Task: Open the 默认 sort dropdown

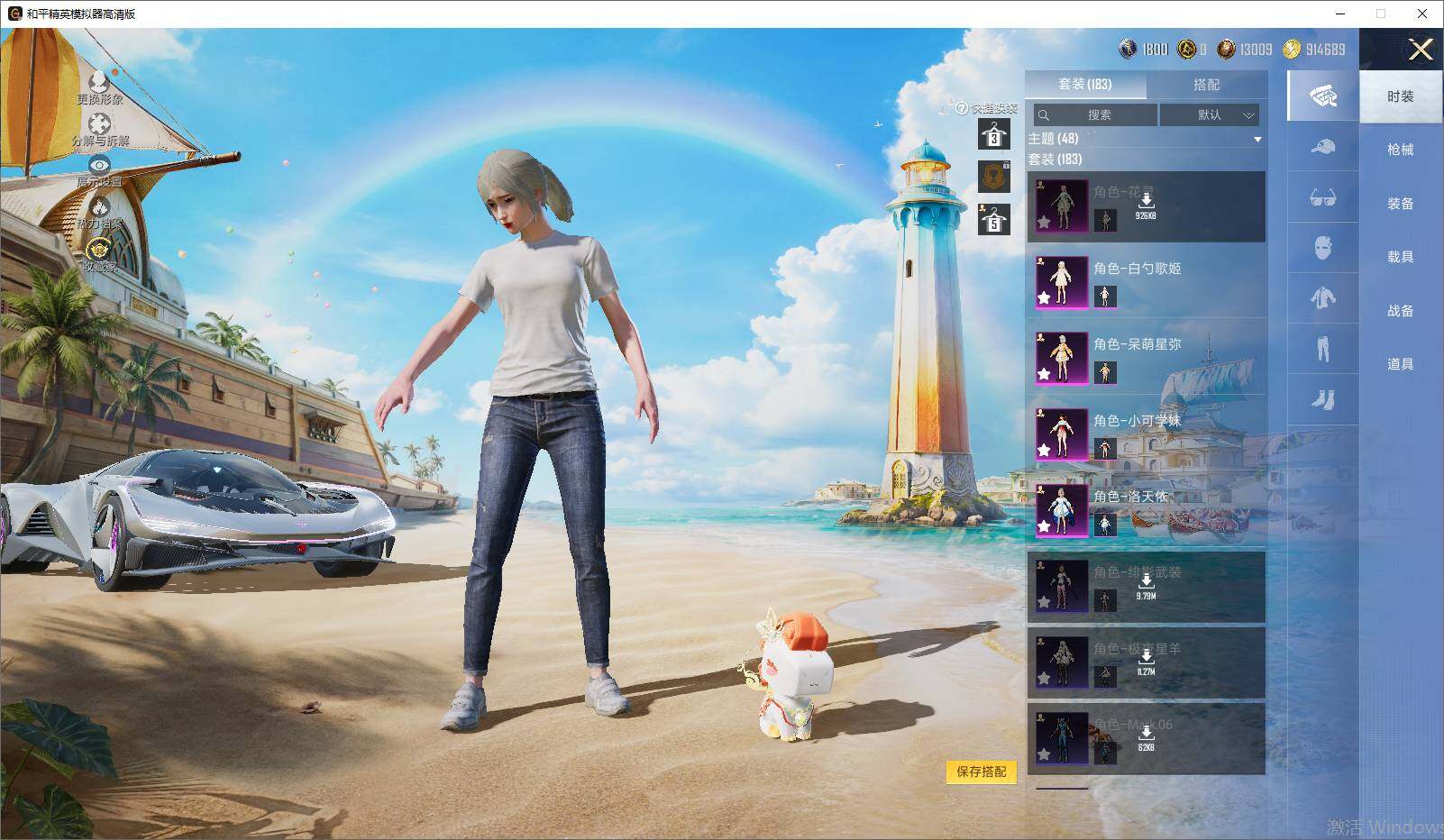Action: (1209, 114)
